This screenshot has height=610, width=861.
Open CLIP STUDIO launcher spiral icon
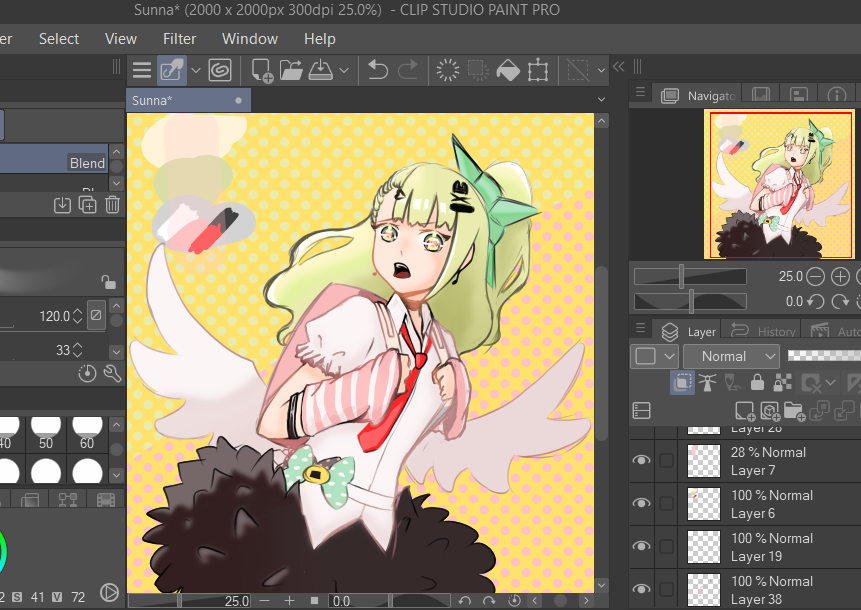click(219, 70)
